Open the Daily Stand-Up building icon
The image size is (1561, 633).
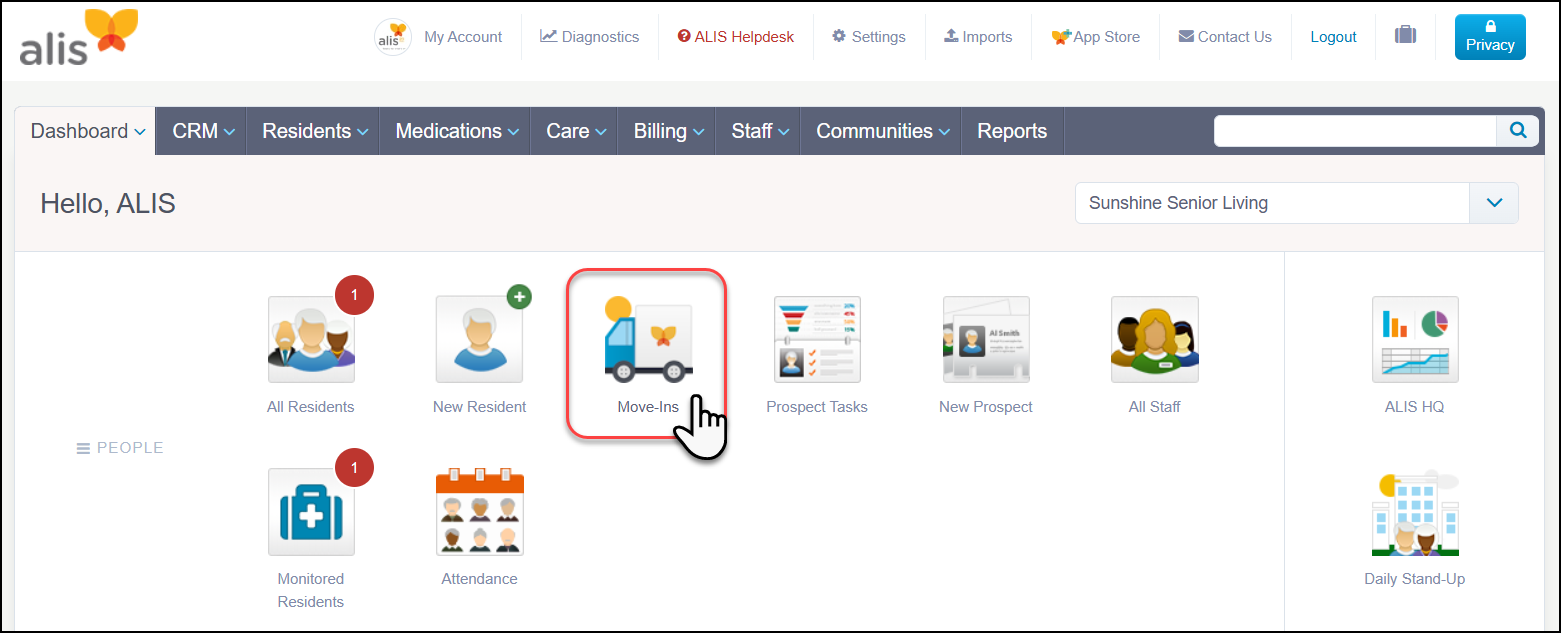pos(1415,512)
